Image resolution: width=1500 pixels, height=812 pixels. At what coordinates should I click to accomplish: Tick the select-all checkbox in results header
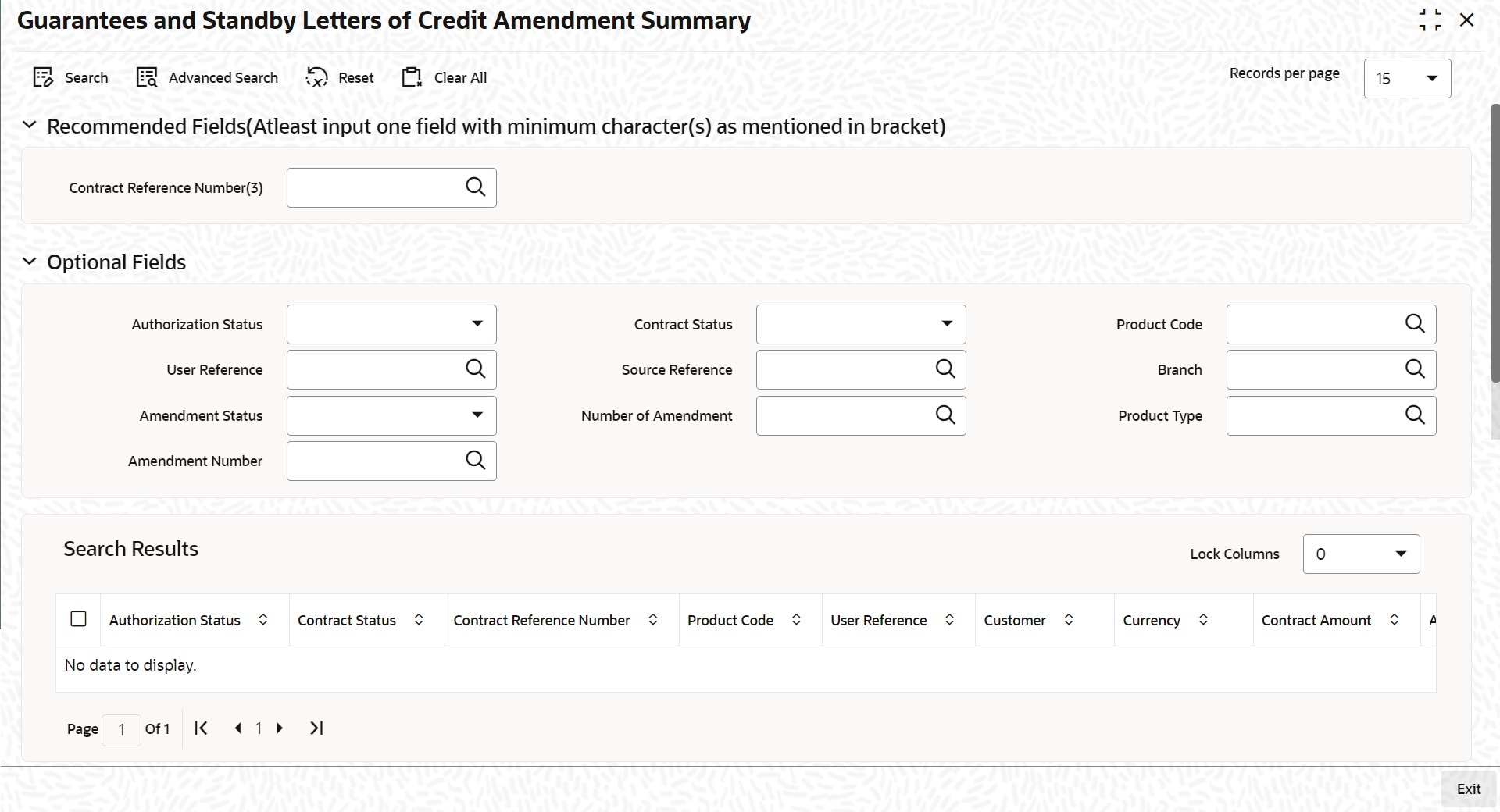78,619
